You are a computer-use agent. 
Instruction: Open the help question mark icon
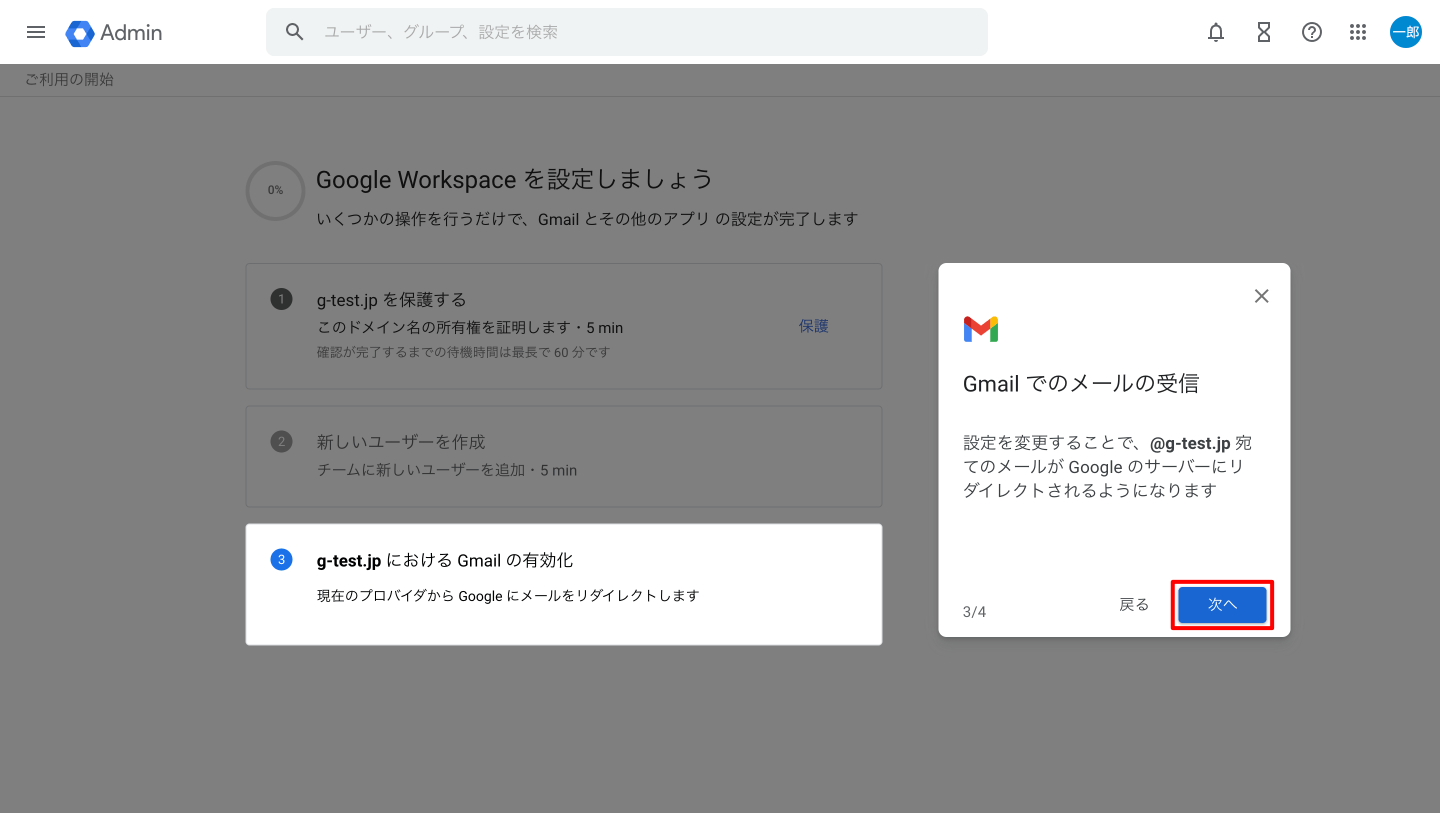point(1312,32)
